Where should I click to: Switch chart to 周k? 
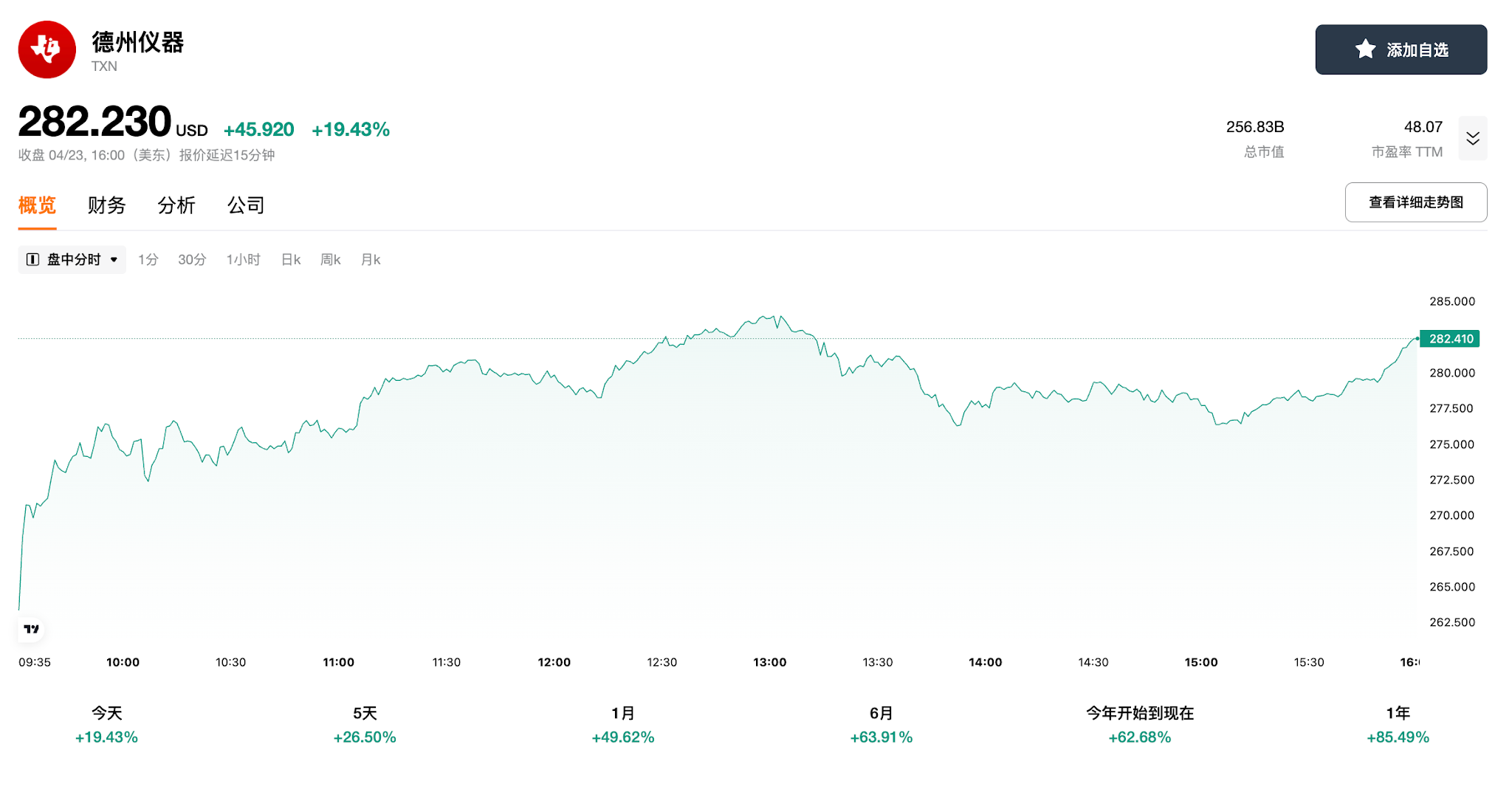coord(330,259)
